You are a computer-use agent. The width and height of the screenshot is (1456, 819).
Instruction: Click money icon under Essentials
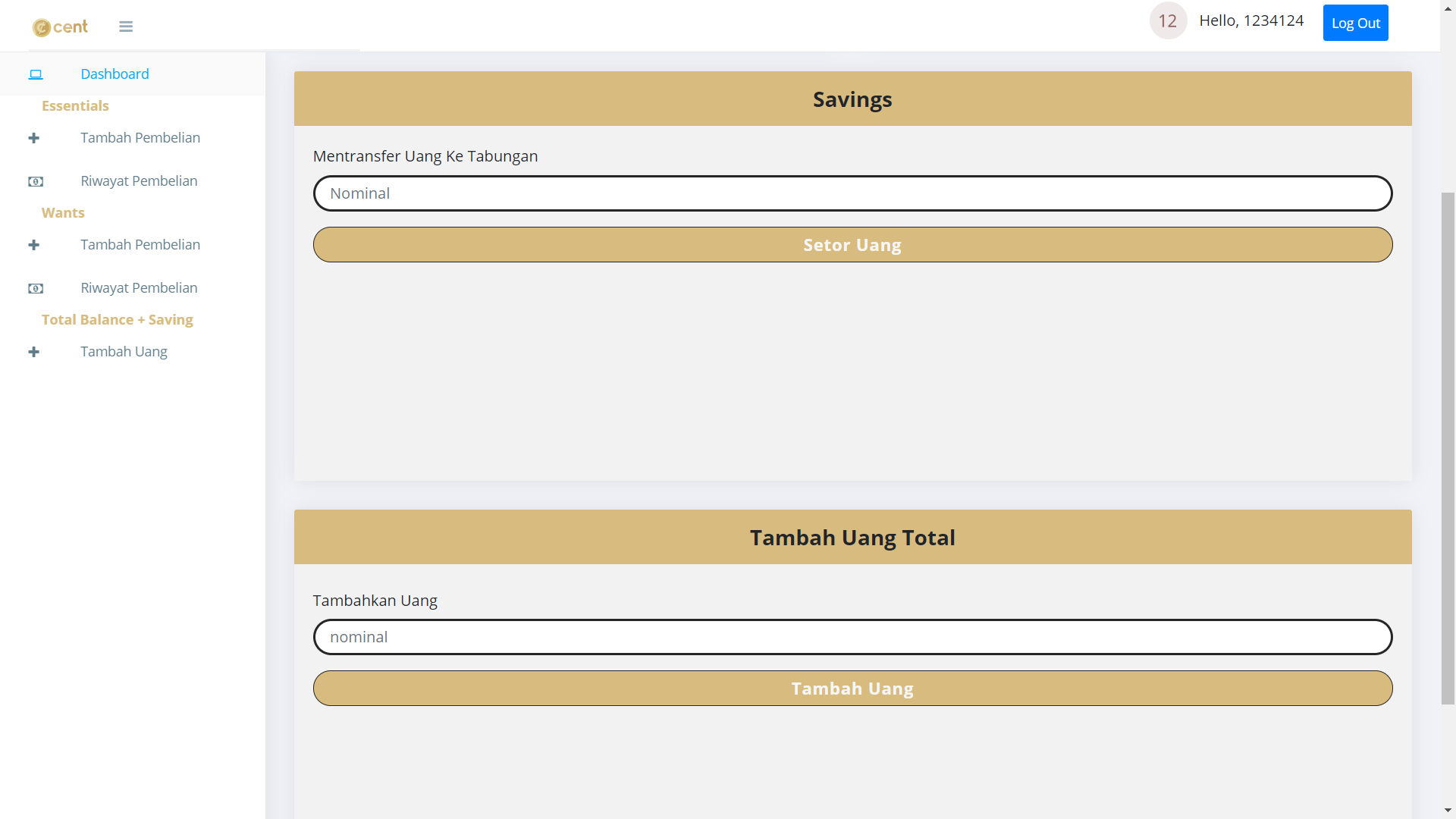click(36, 181)
